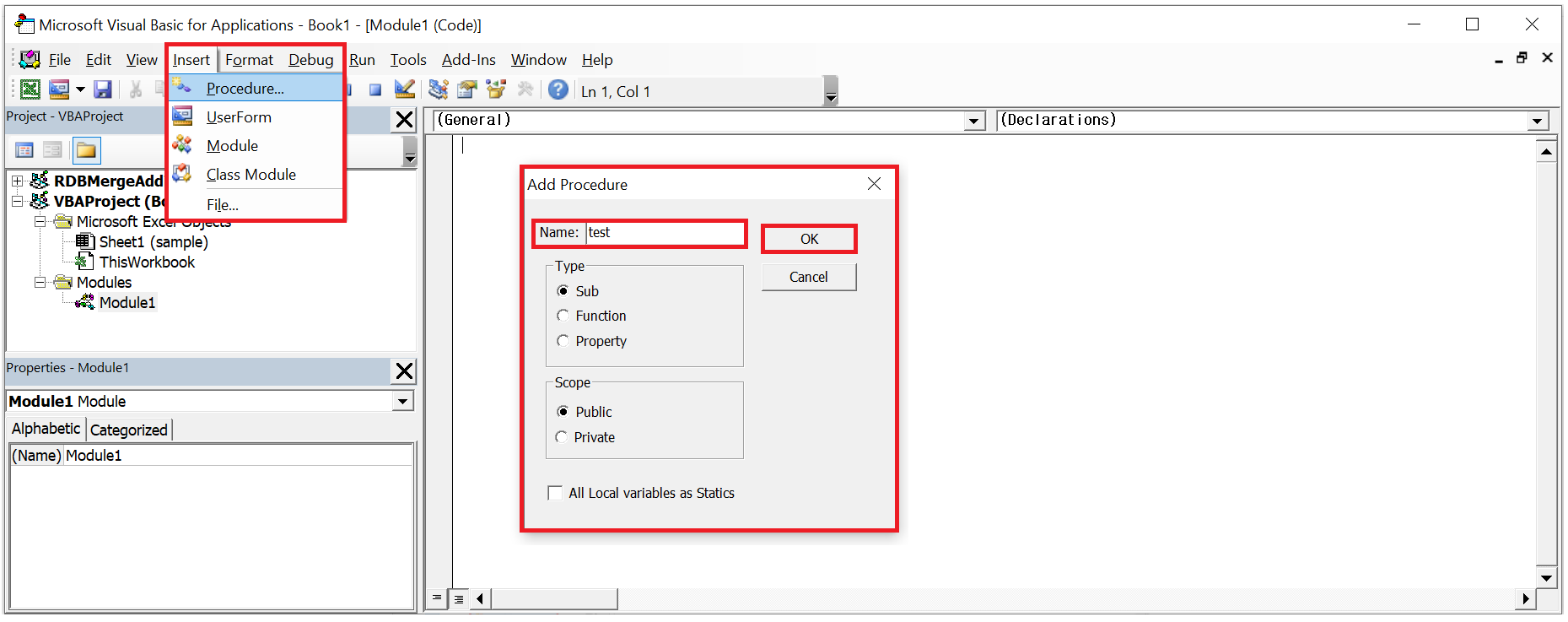Toggle Design Mode icon in toolbar
The height and width of the screenshot is (622, 1568).
[x=405, y=89]
